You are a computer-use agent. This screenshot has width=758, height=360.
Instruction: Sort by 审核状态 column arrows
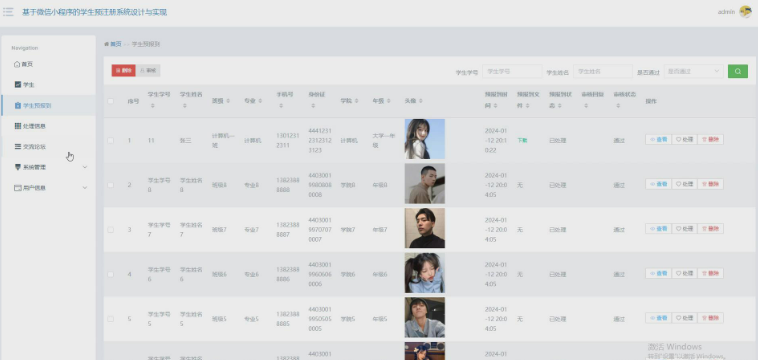[x=618, y=105]
